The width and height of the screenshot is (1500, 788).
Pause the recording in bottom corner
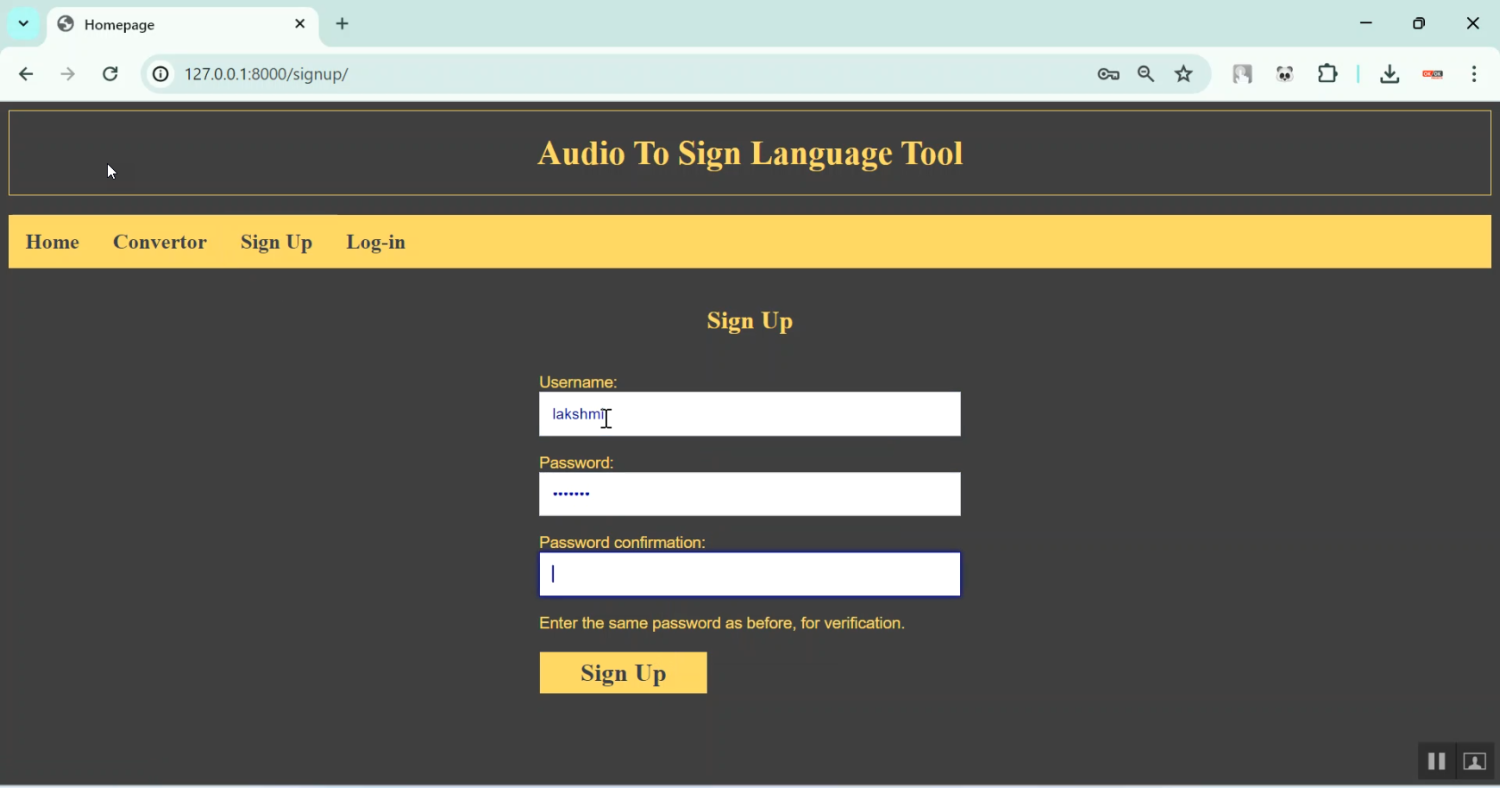pyautogui.click(x=1436, y=761)
